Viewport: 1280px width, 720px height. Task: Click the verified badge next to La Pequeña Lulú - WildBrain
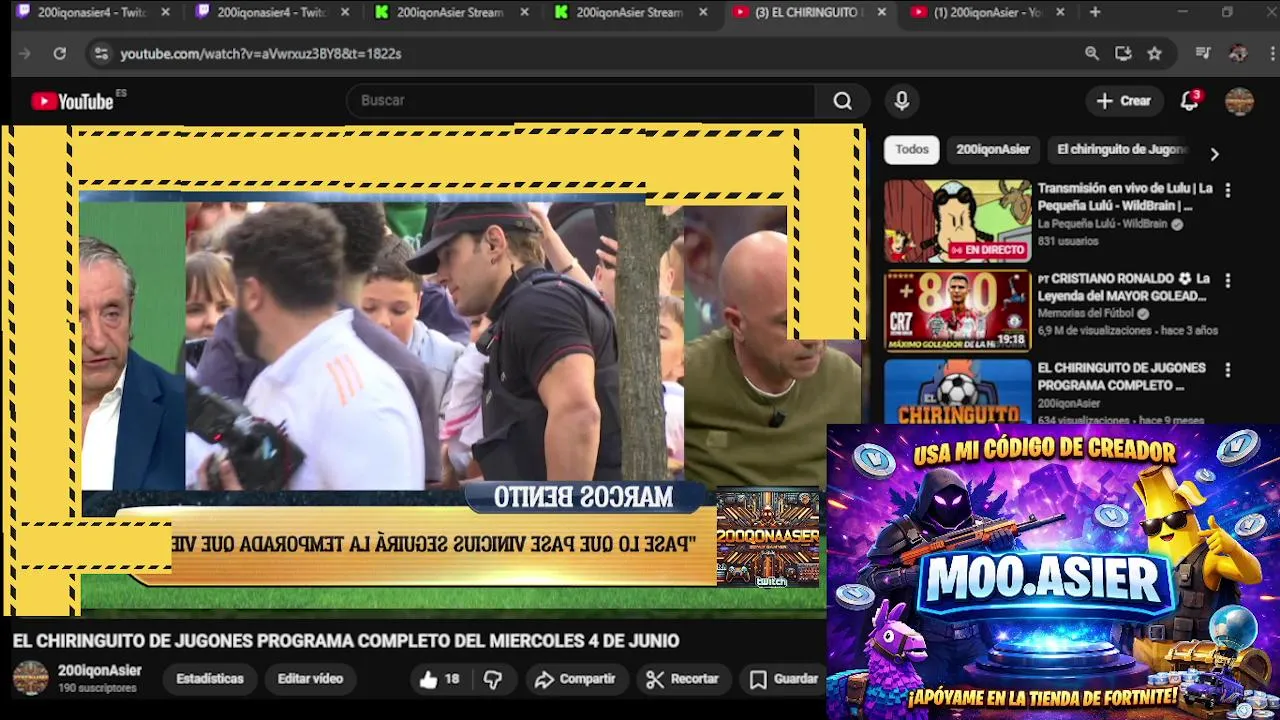click(1177, 224)
